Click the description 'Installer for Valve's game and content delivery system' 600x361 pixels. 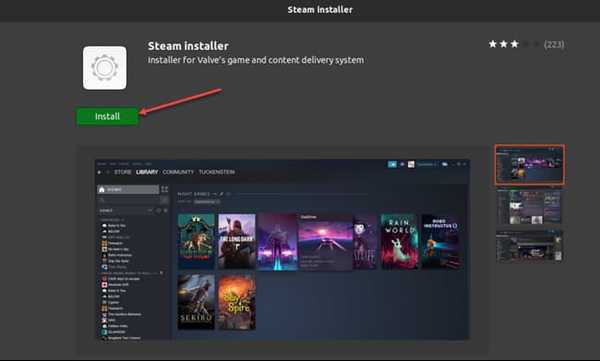coord(256,60)
